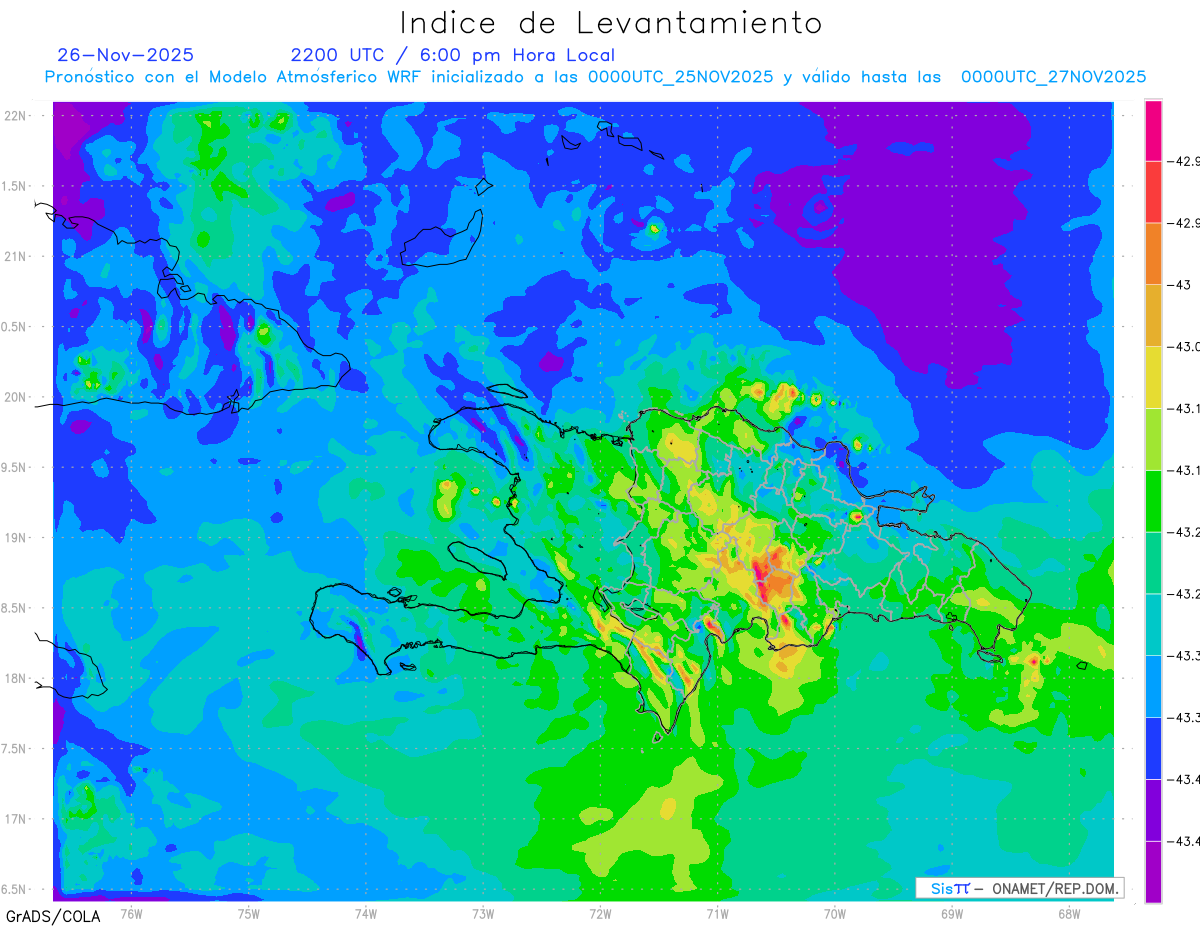Pick the orange legend swatch
The image size is (1200, 927).
tap(1153, 254)
